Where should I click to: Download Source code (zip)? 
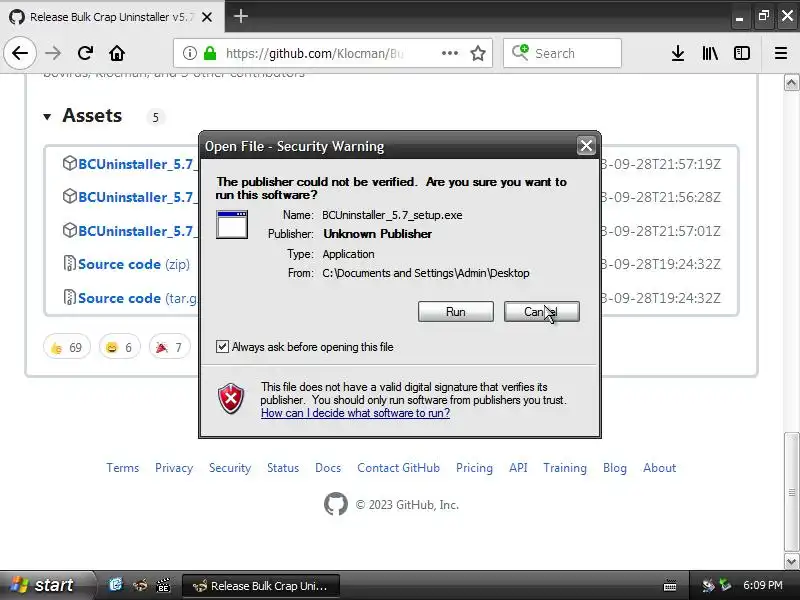(x=134, y=264)
